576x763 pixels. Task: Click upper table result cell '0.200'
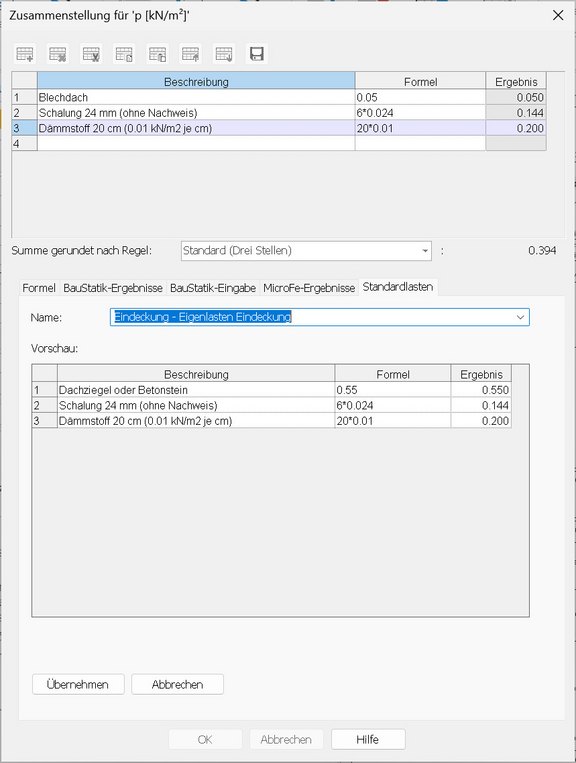point(516,128)
